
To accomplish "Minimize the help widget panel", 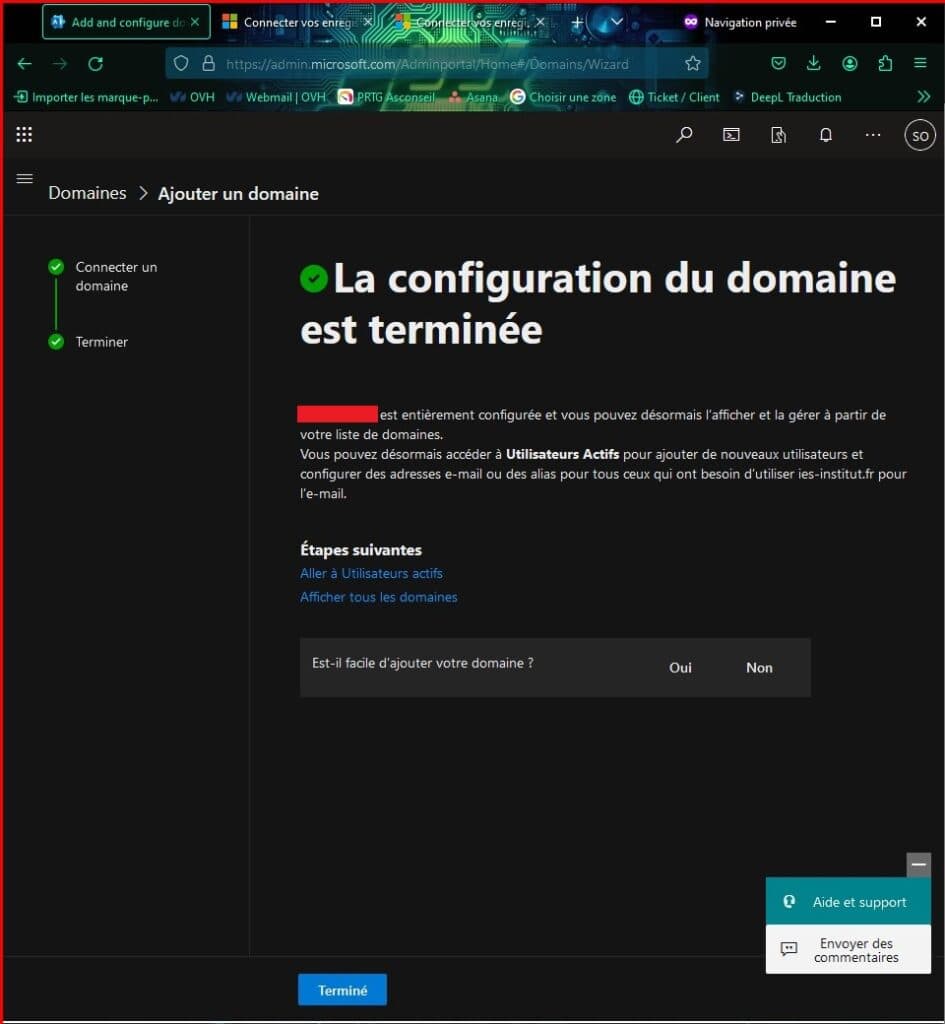I will tap(918, 865).
